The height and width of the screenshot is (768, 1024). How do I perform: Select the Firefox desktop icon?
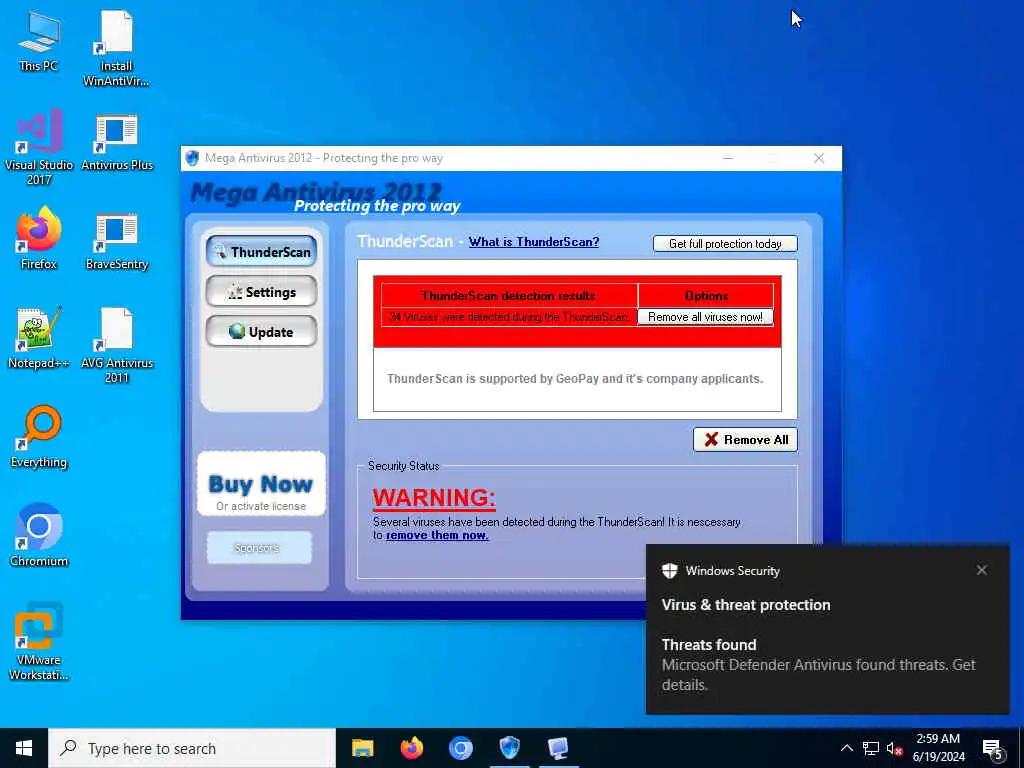click(39, 238)
